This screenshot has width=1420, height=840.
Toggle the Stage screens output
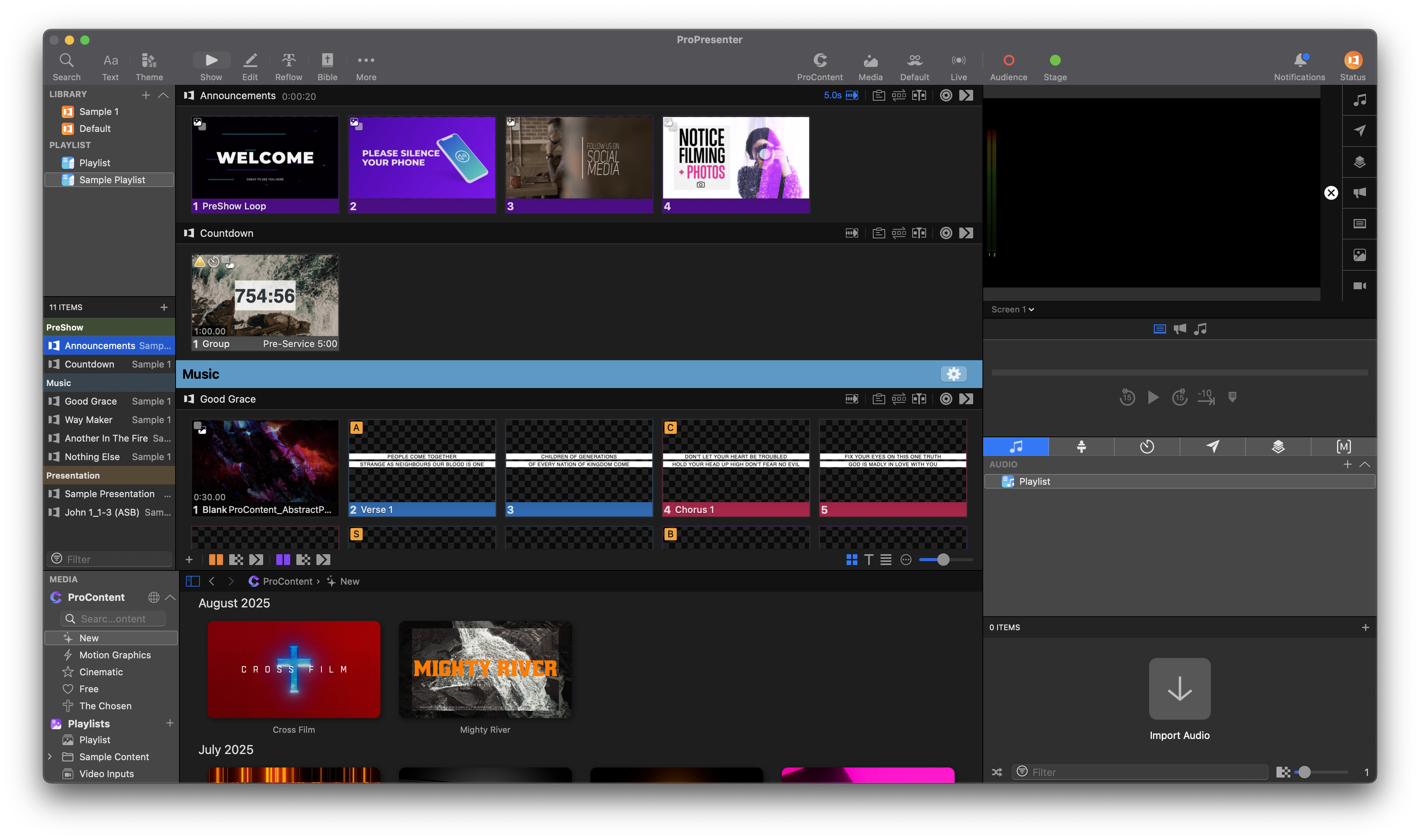pos(1055,67)
